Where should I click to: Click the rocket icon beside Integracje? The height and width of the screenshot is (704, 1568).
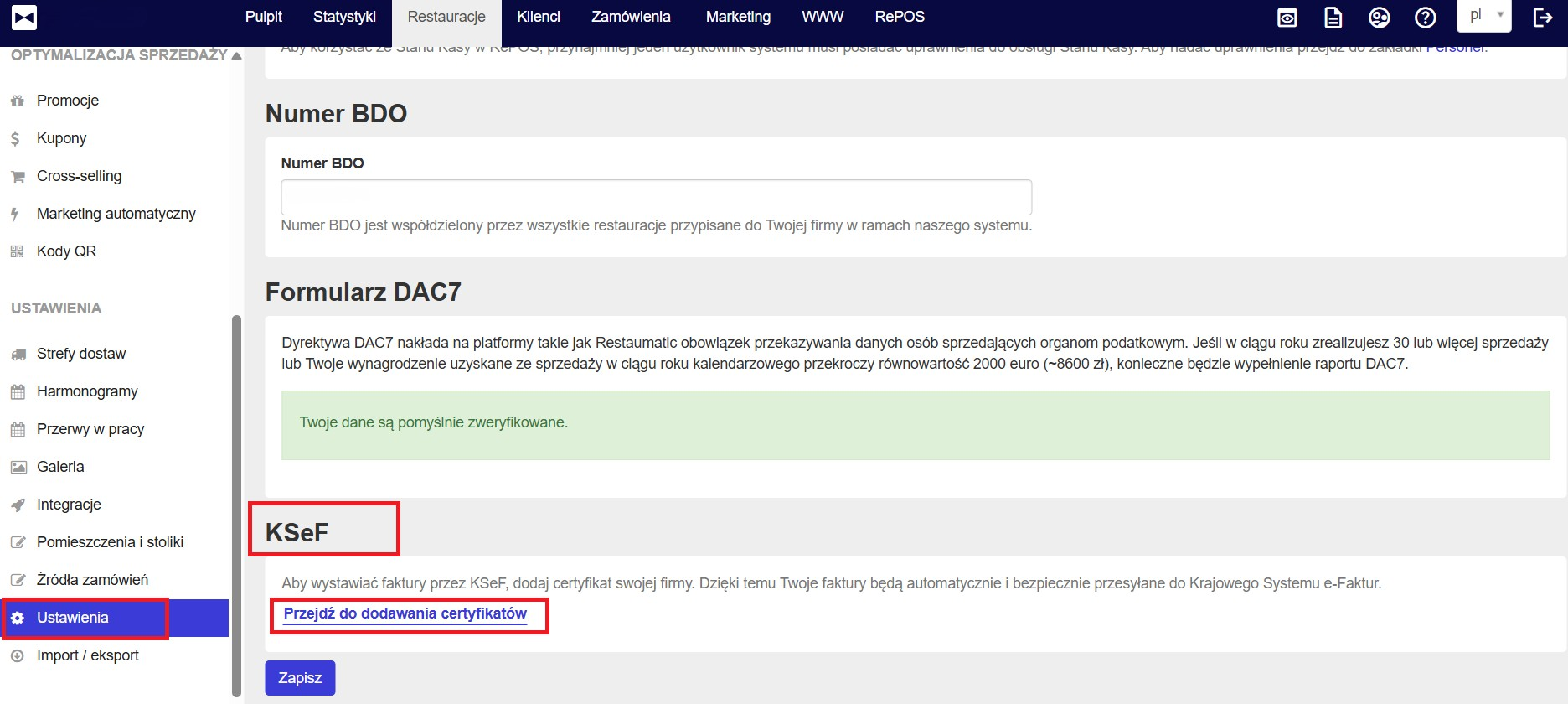(x=18, y=505)
